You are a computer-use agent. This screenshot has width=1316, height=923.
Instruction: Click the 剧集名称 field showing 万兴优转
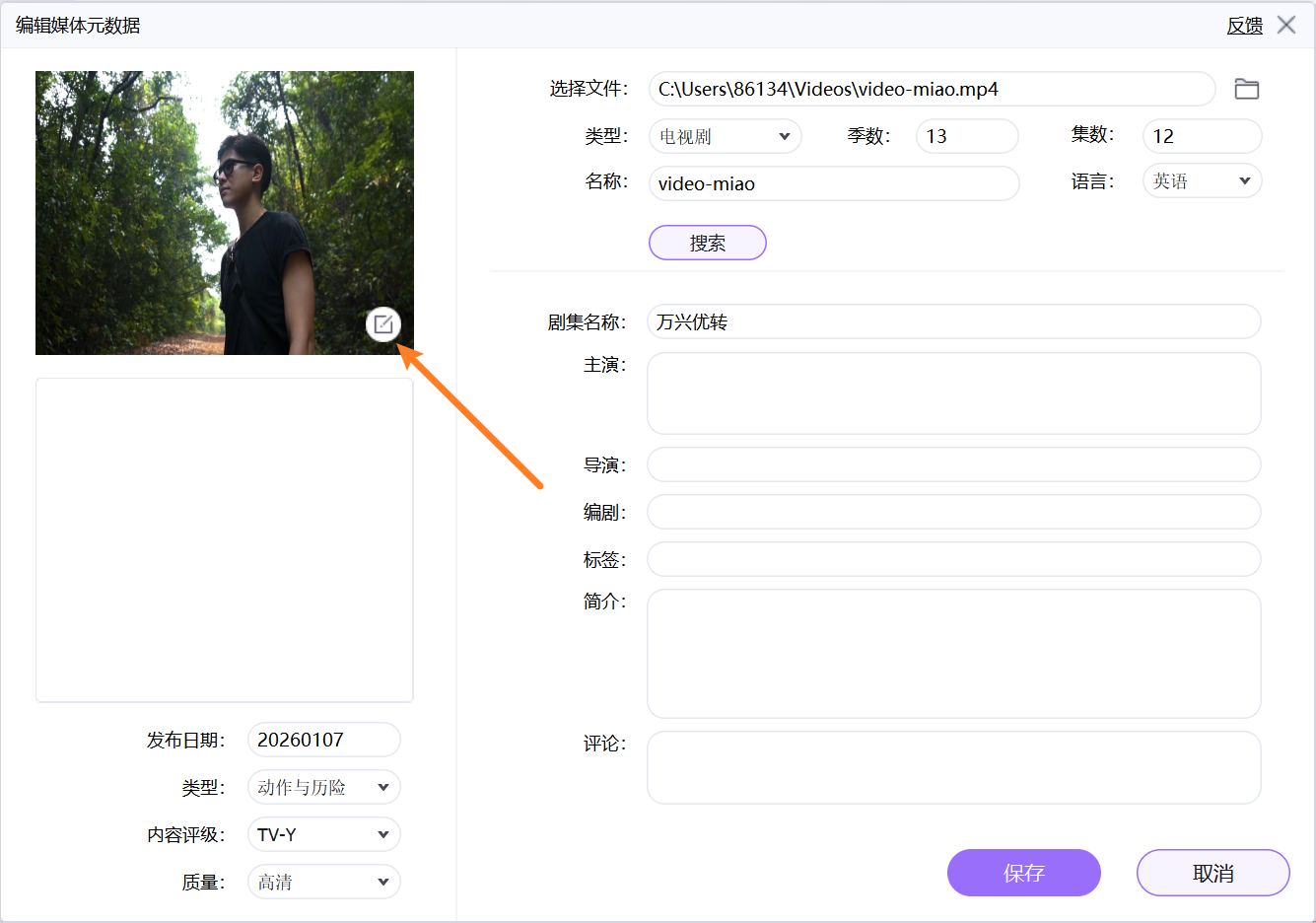[952, 321]
